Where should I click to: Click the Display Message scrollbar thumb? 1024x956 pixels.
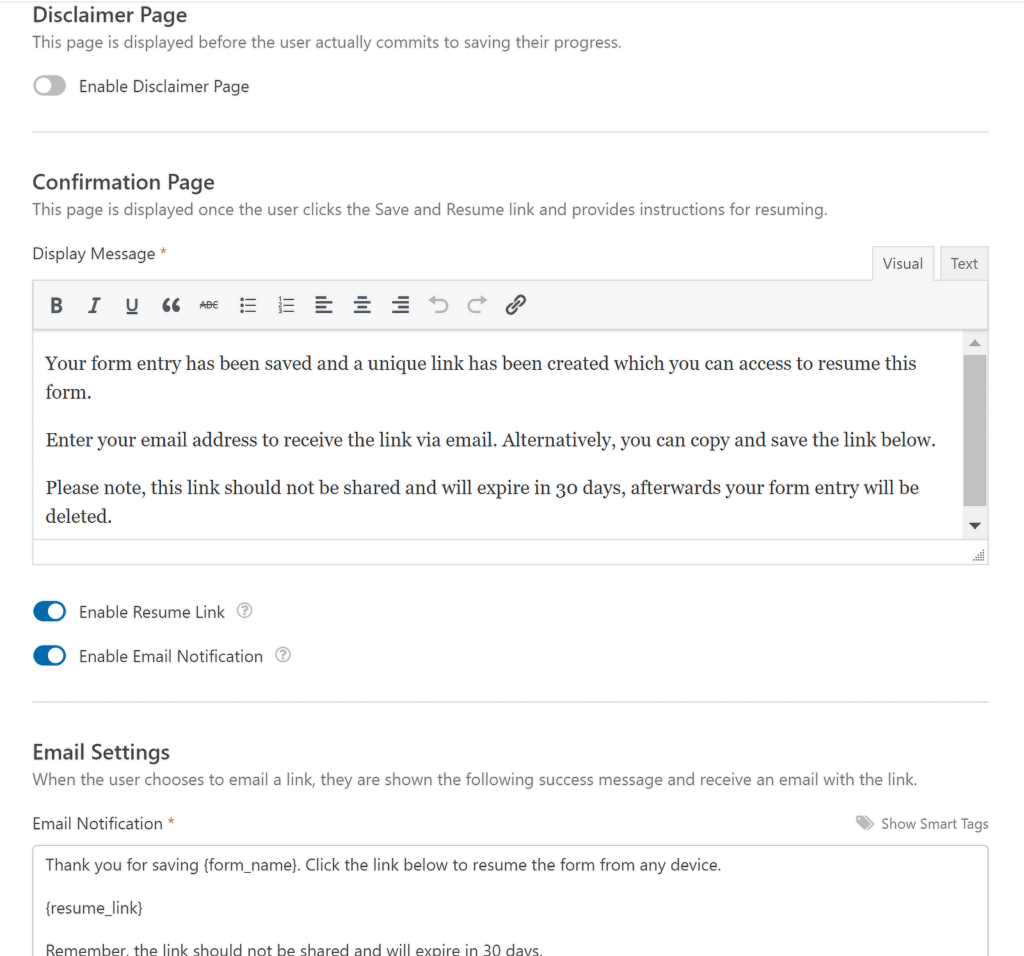[x=975, y=431]
